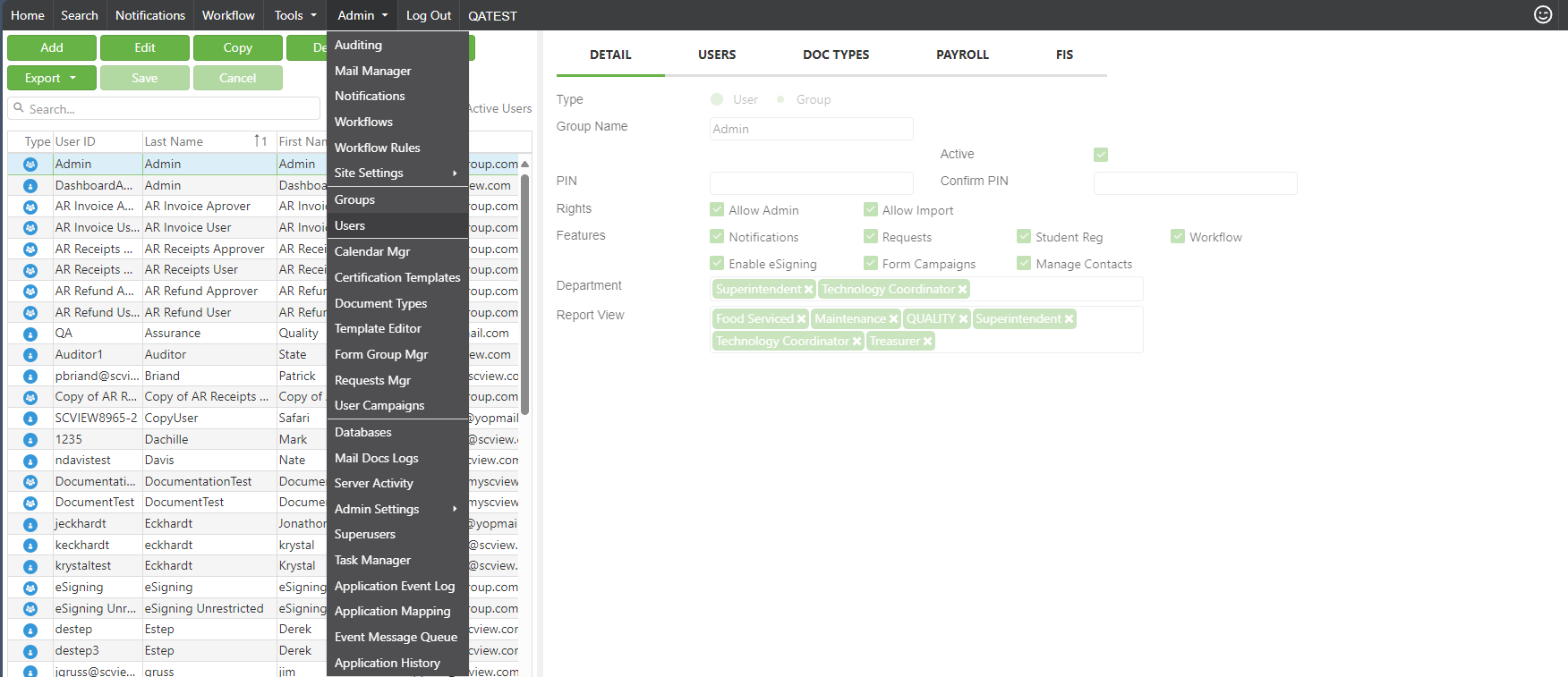Click type icon for the 1235 row
Image resolution: width=1568 pixels, height=677 pixels.
coord(30,440)
